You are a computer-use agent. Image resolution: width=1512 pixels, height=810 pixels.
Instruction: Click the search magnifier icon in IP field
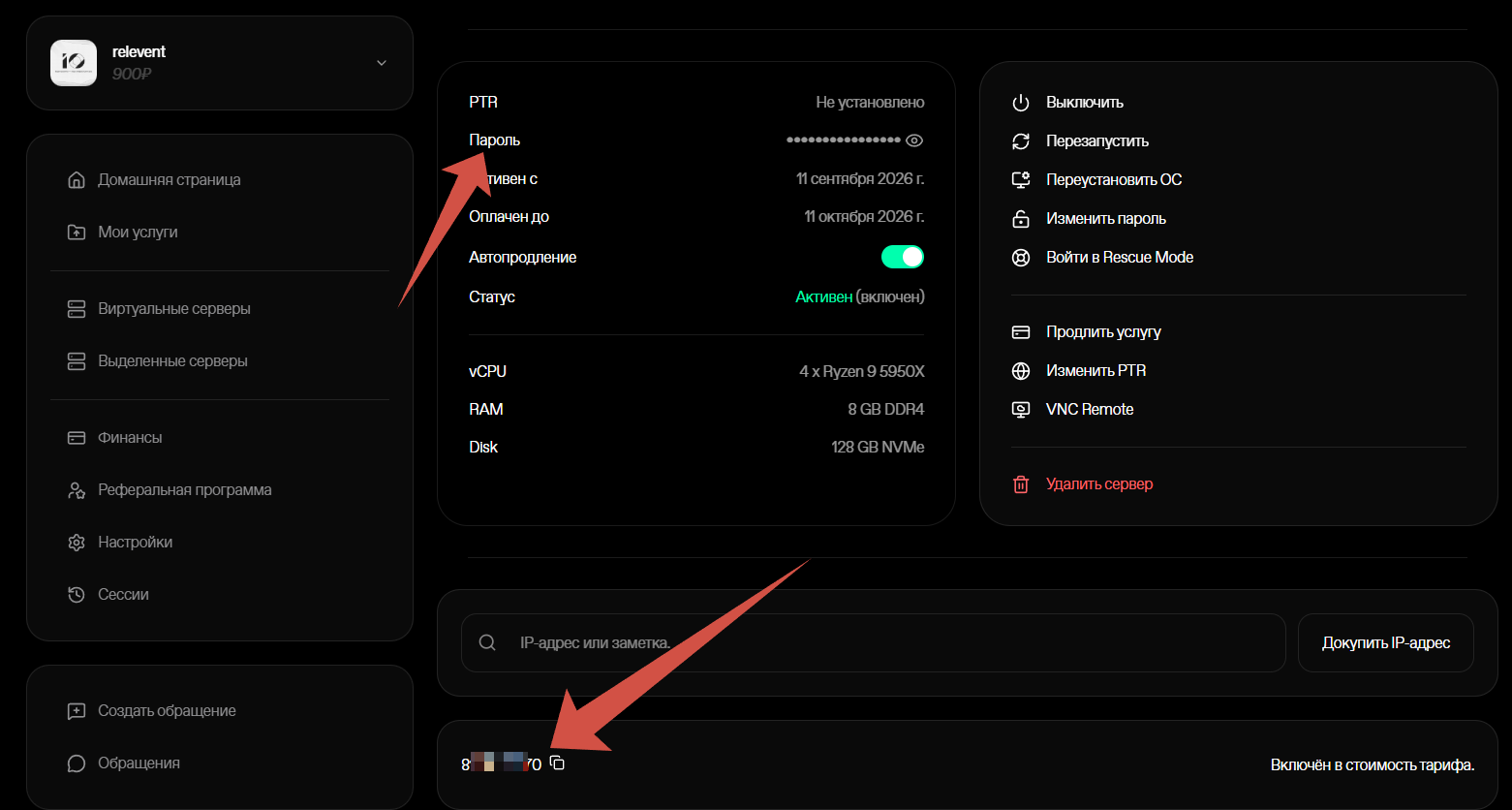[488, 642]
